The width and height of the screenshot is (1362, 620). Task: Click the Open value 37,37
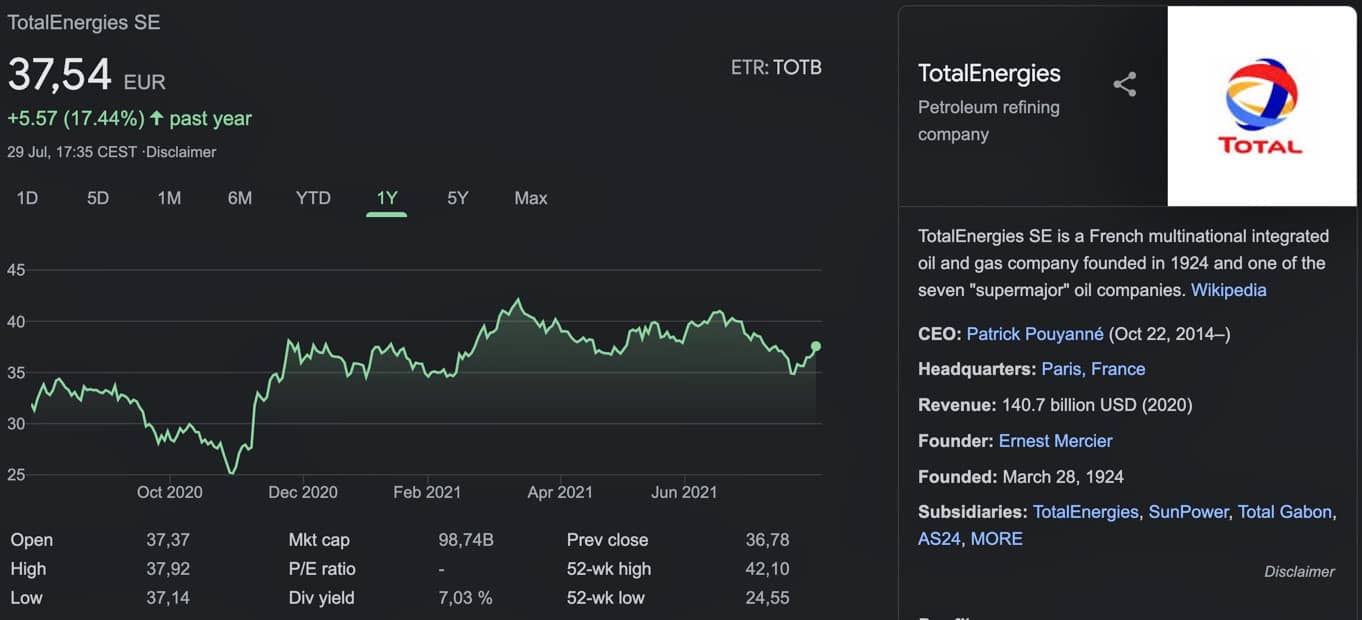click(168, 540)
